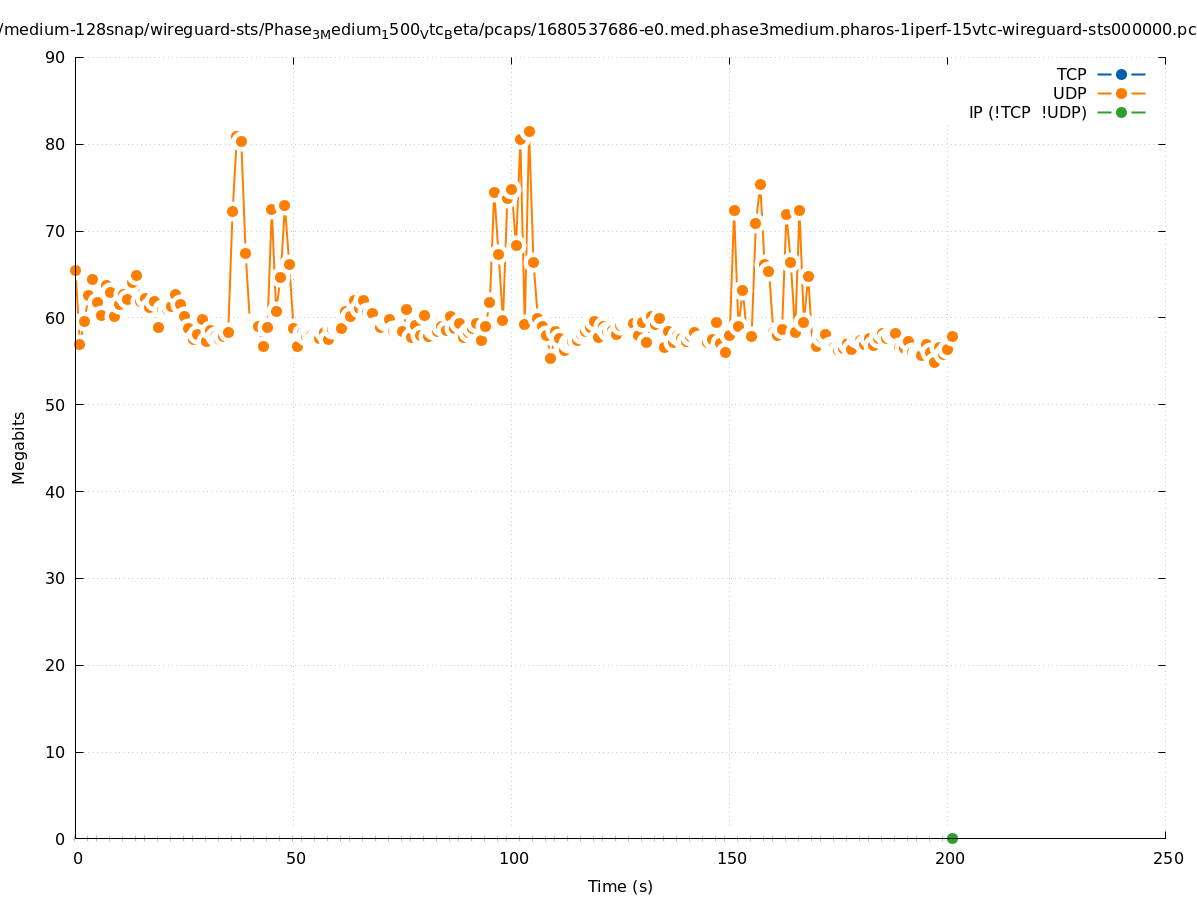Click the lowest UDP point near 197 seconds

pos(934,362)
